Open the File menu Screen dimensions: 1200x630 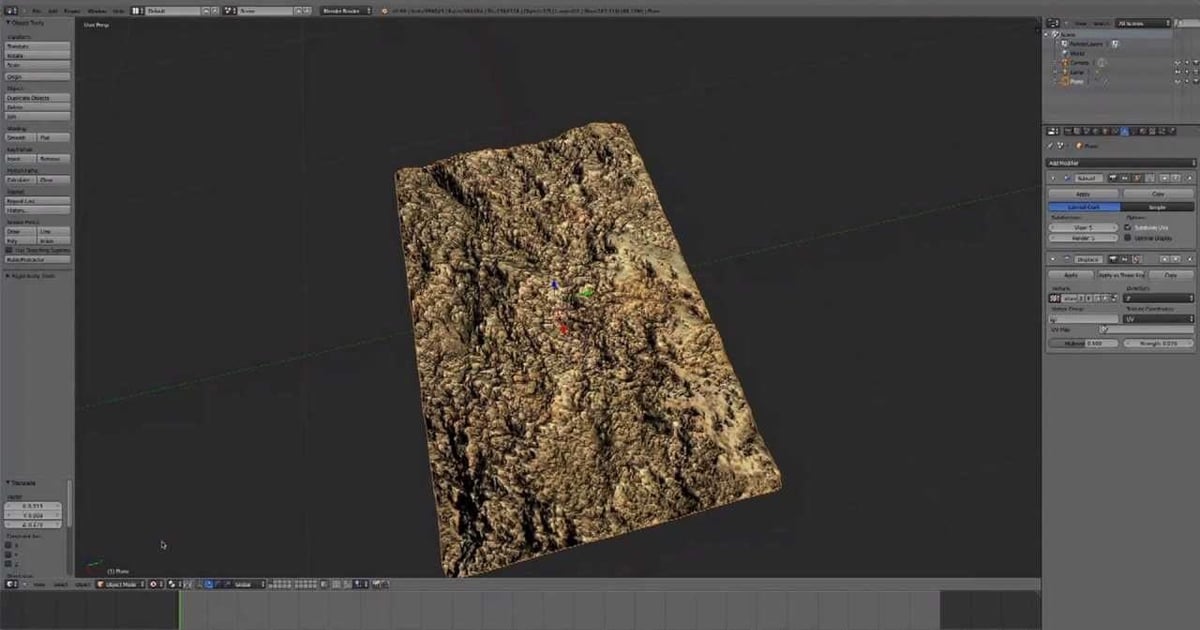pyautogui.click(x=38, y=10)
